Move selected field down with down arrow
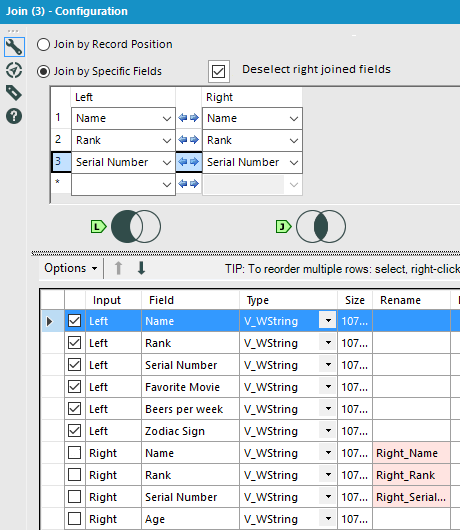 pos(141,268)
